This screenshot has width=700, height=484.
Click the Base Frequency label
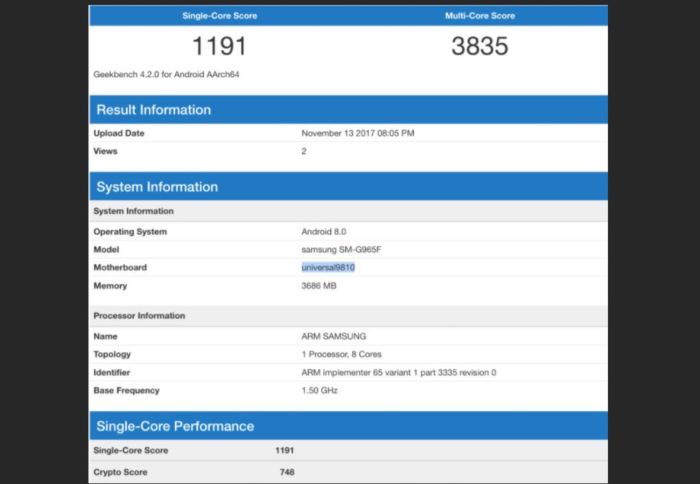coord(126,390)
